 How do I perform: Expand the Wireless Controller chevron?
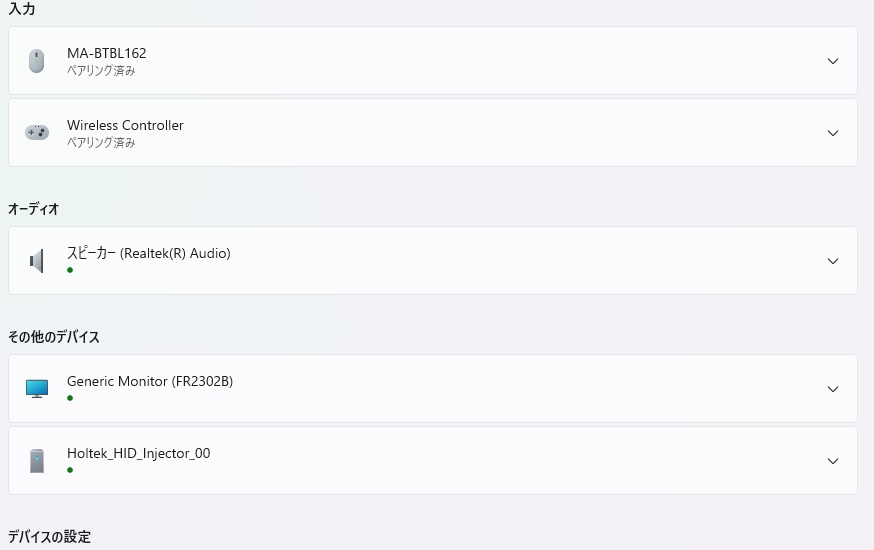tap(833, 133)
